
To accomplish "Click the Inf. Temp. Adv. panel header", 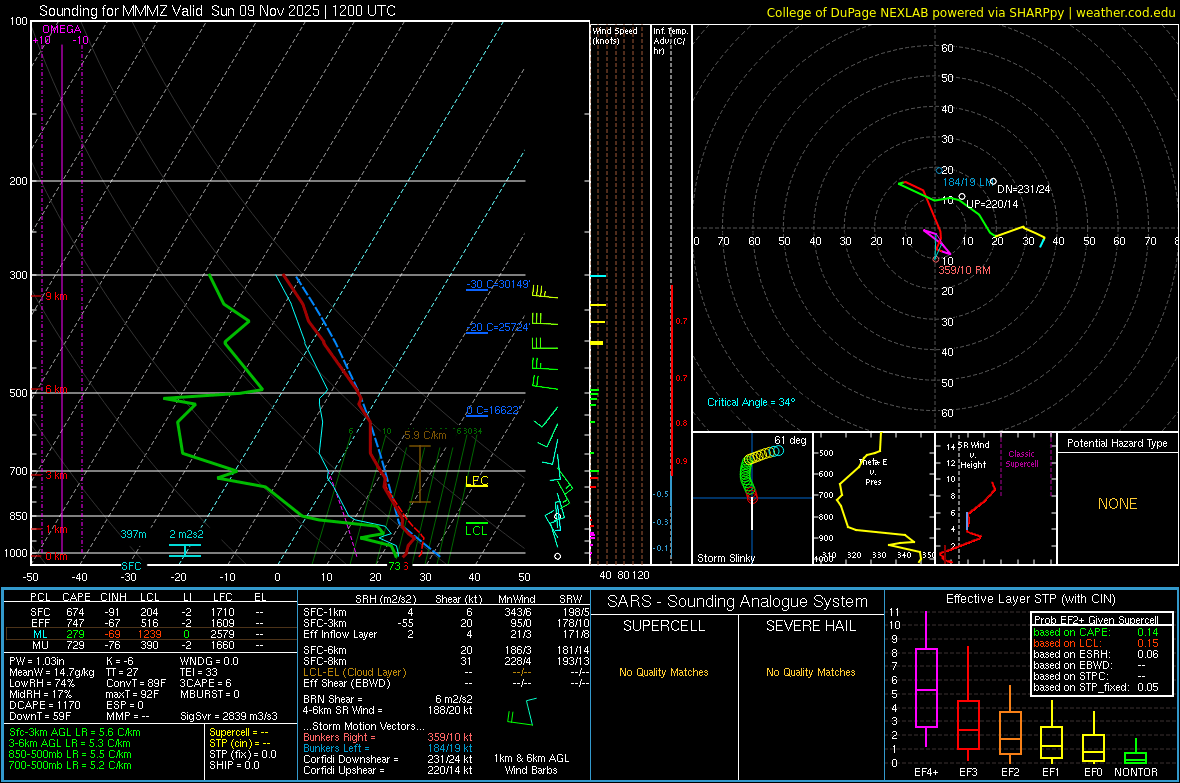I will [x=670, y=41].
